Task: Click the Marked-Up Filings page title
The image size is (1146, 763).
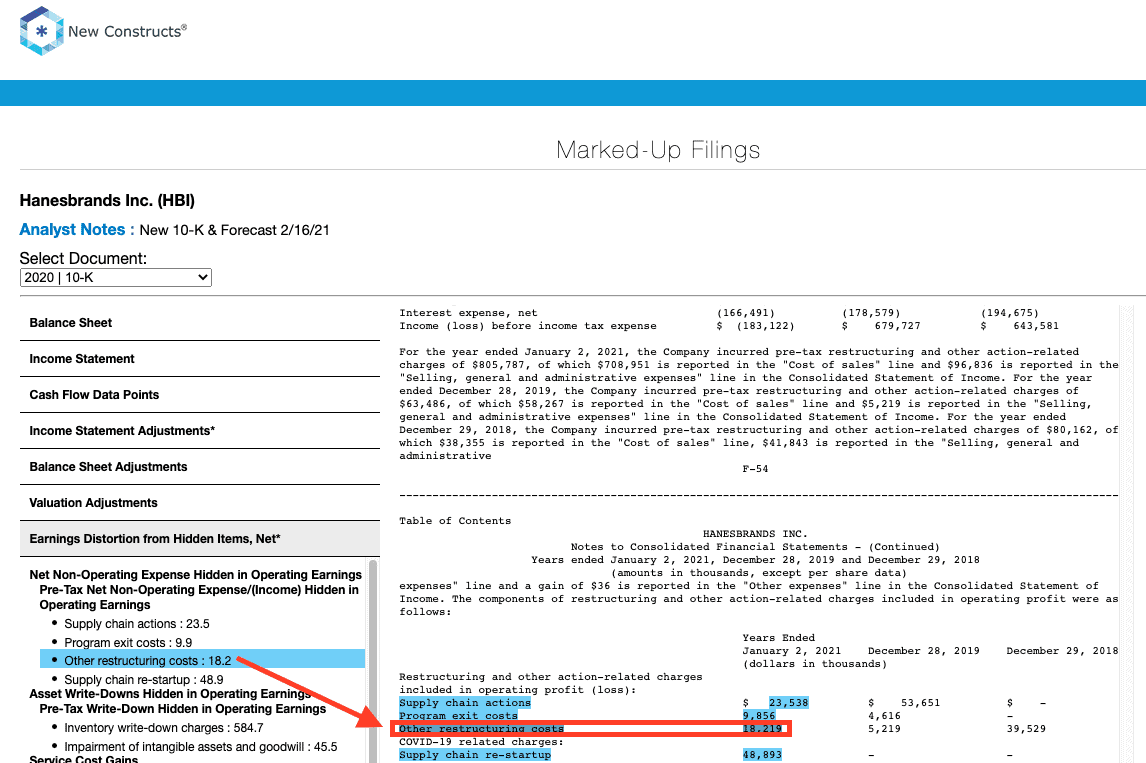Action: 658,150
